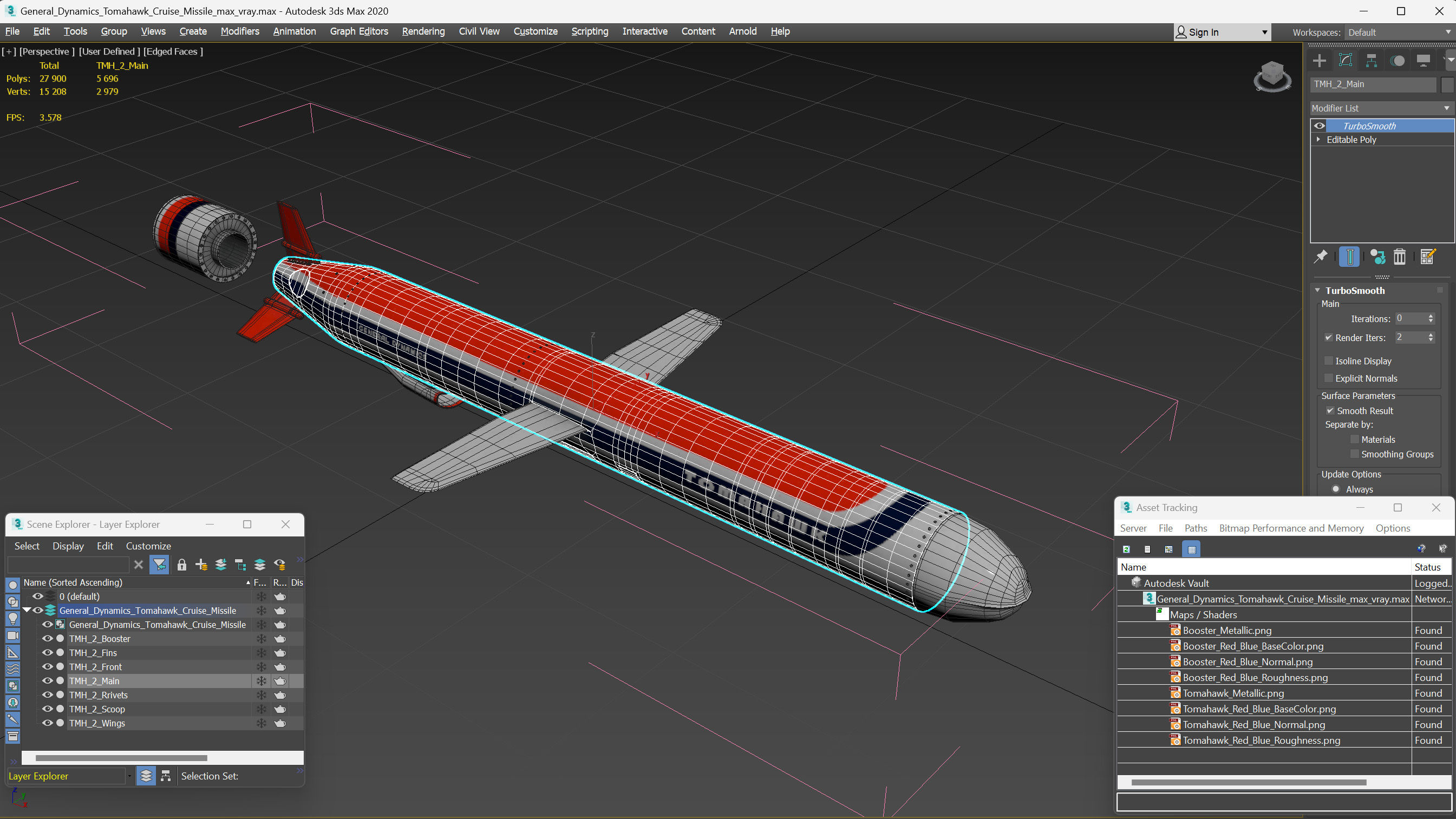Click Create New Layer icon in Scene Explorer
The height and width of the screenshot is (819, 1456).
(x=201, y=564)
